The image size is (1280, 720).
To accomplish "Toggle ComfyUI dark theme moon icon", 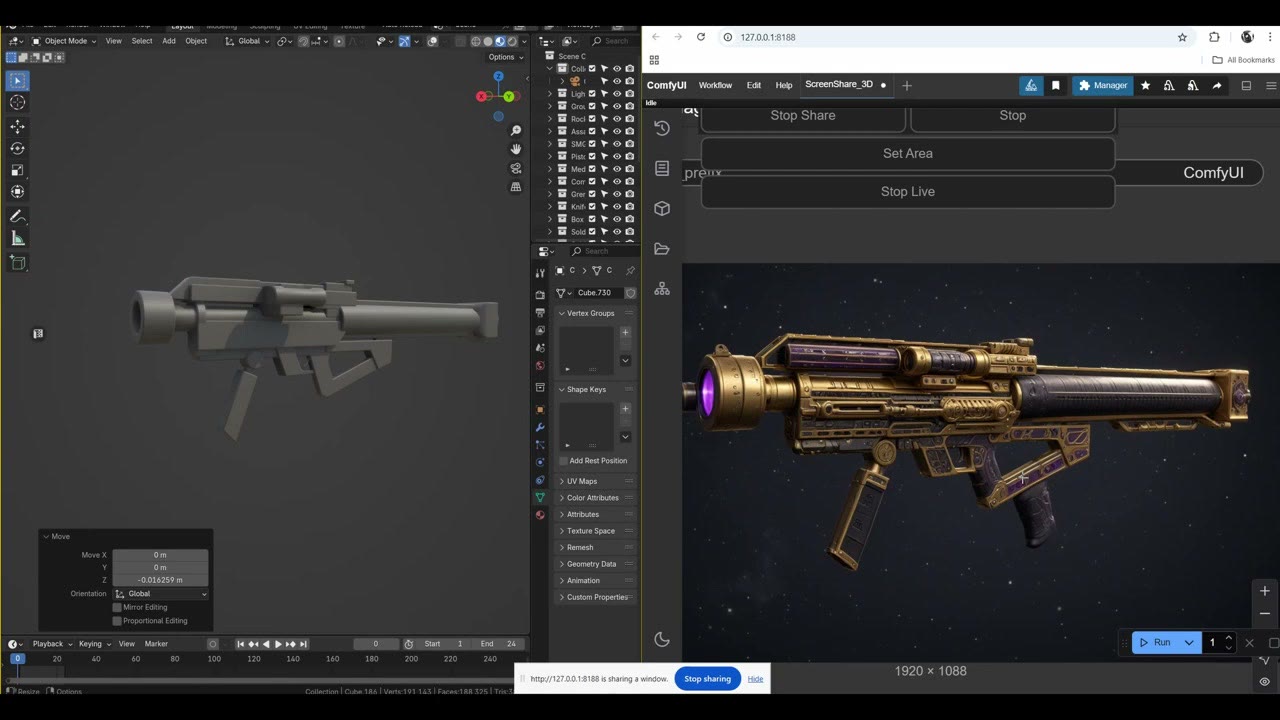I will 661,640.
